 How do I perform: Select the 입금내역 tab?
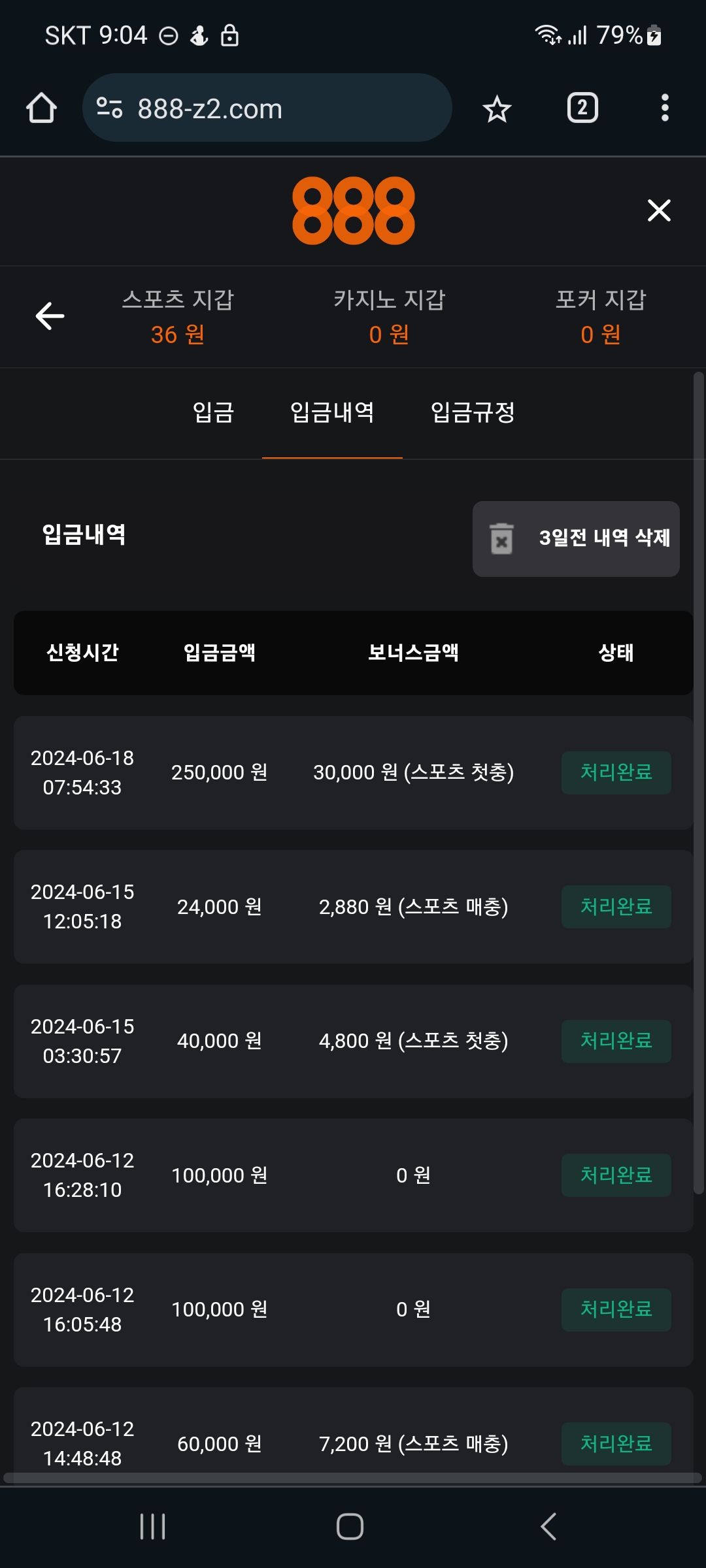tap(332, 412)
